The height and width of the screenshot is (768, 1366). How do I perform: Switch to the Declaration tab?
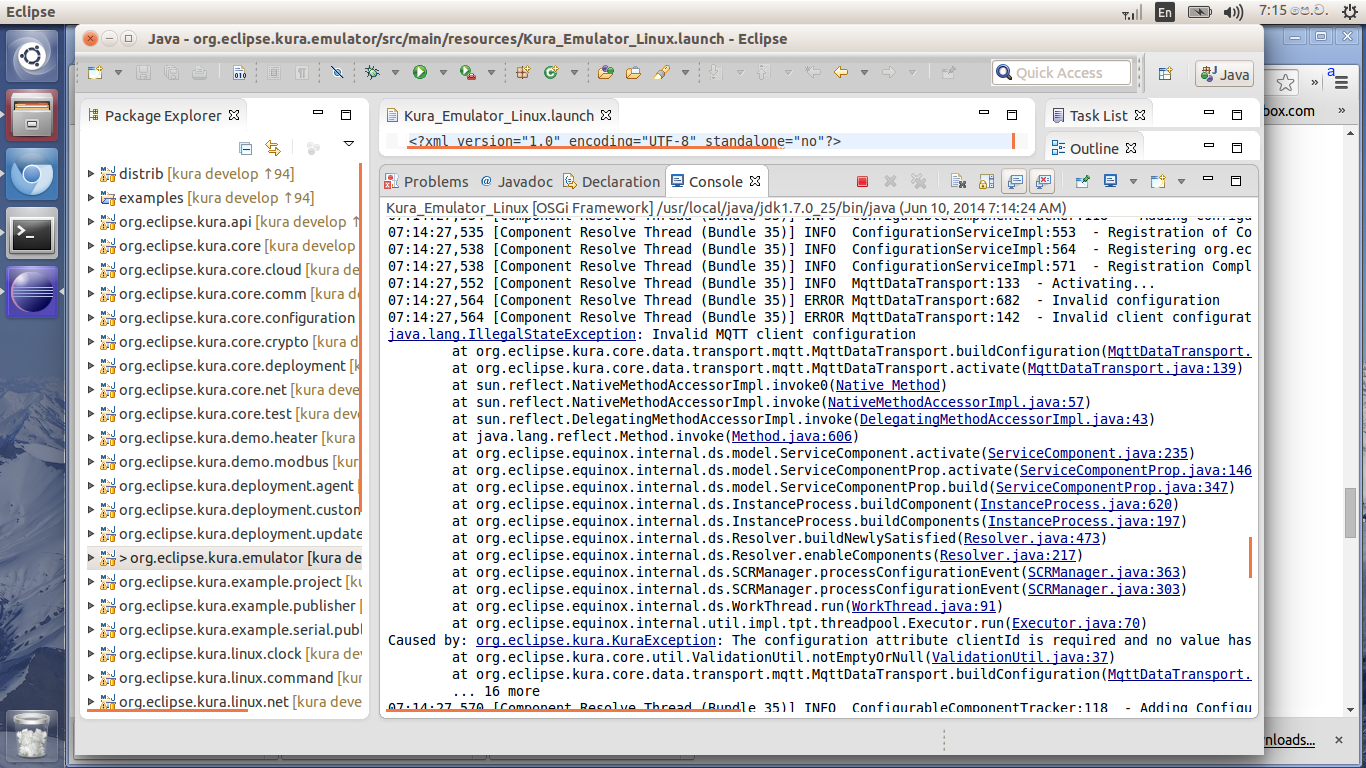(x=611, y=181)
